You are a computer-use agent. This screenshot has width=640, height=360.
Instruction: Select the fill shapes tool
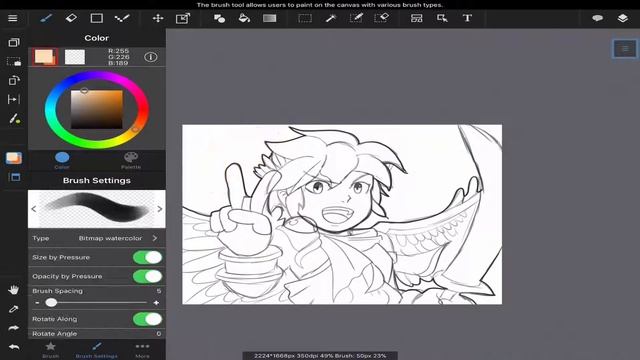(x=219, y=18)
